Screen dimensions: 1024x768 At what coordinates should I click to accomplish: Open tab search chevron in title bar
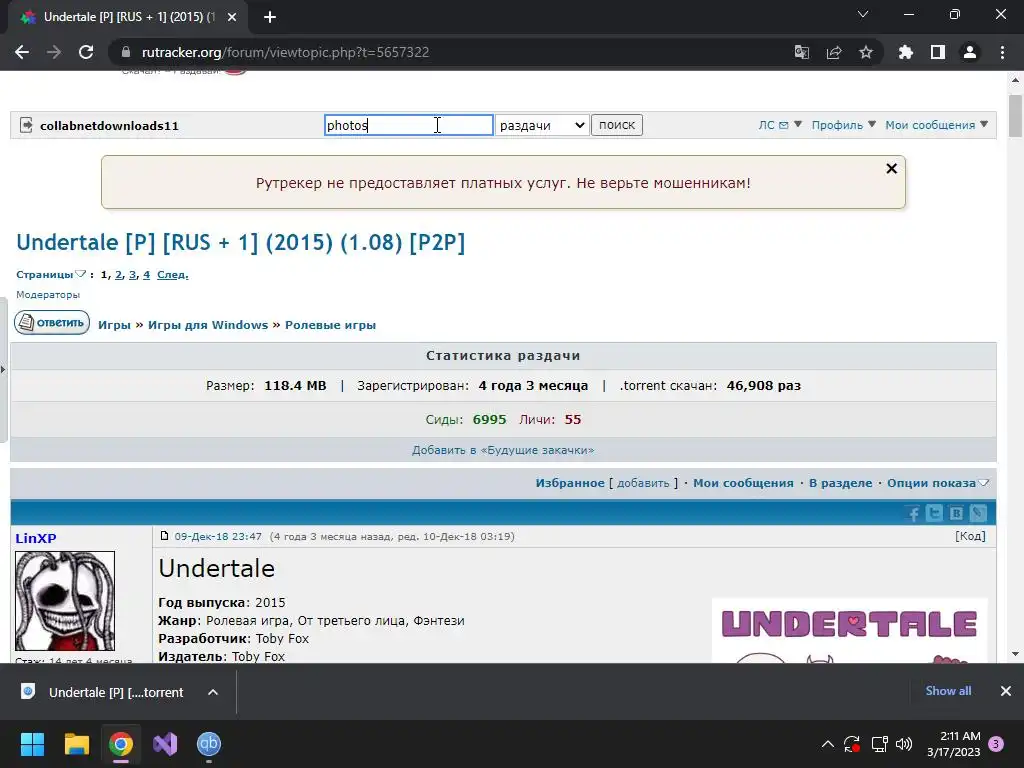(x=863, y=14)
